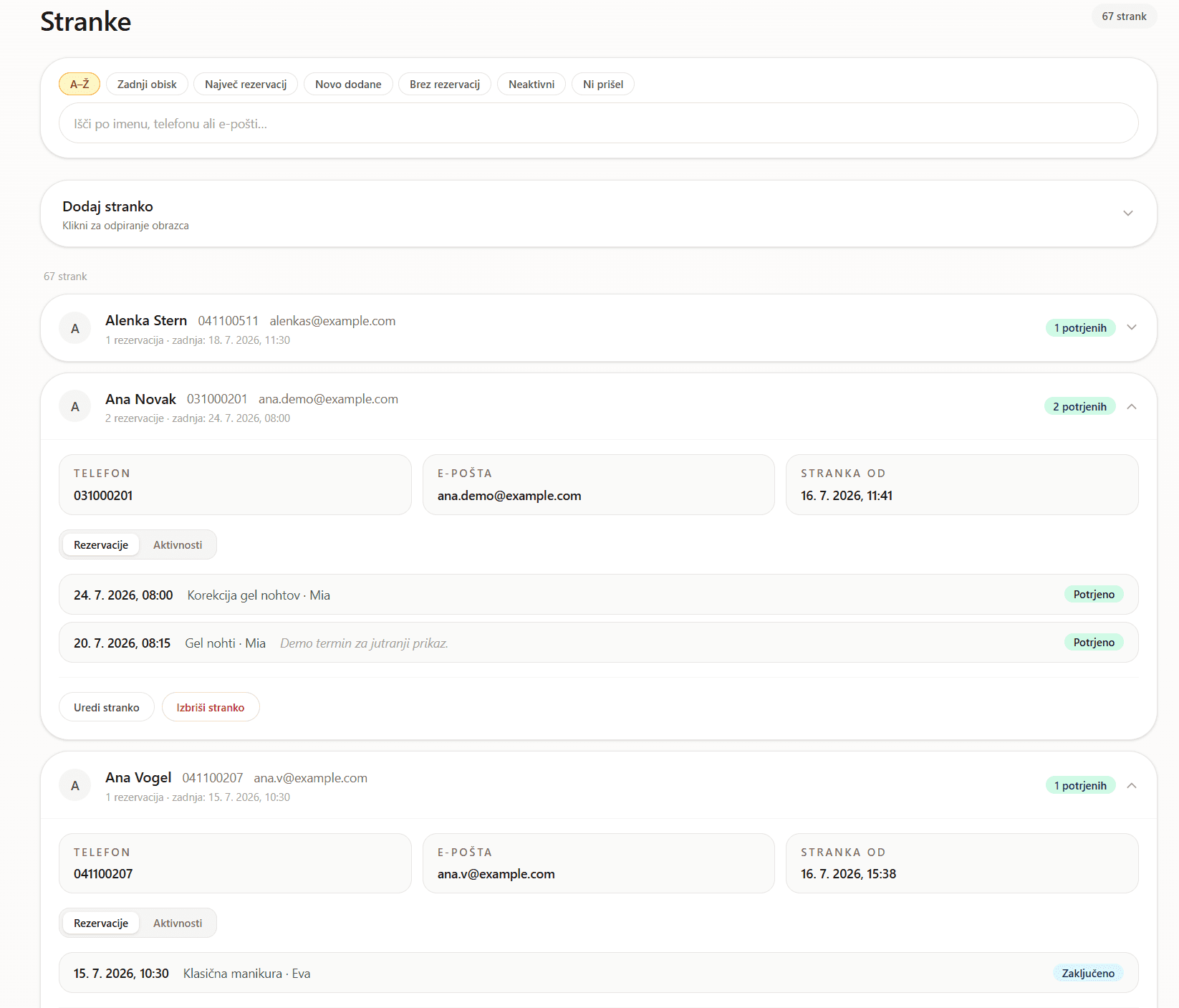Click Ana Vogel's 1 potrjenih badge
This screenshot has width=1179, height=1008.
pyautogui.click(x=1080, y=785)
